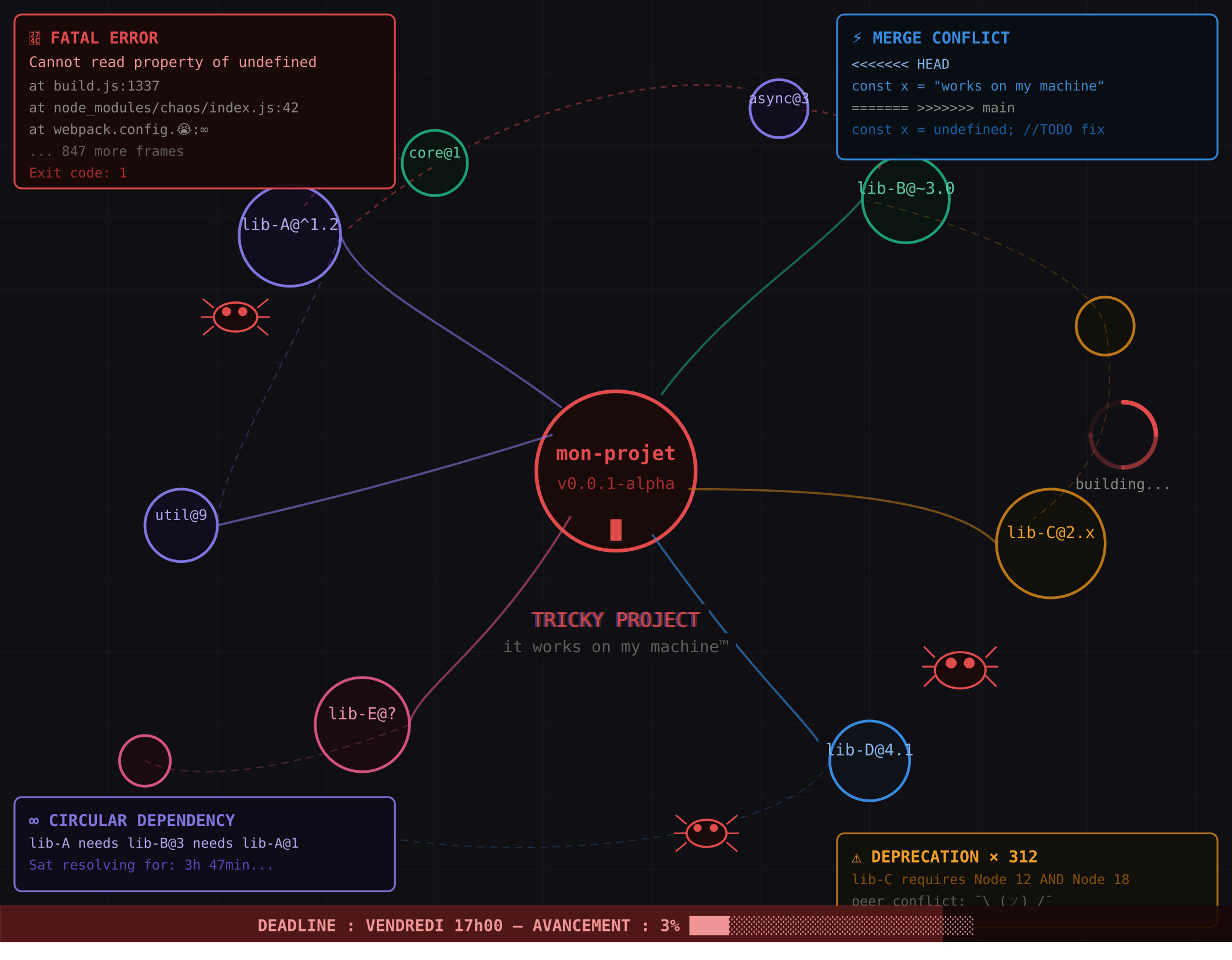This screenshot has height=960, width=1232.
Task: Click the MERGE CONFLICT panel header
Action: [940, 38]
